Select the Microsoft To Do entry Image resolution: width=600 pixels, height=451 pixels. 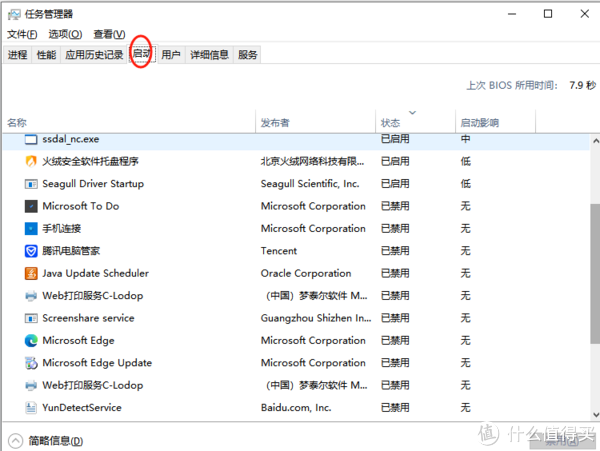coord(81,206)
